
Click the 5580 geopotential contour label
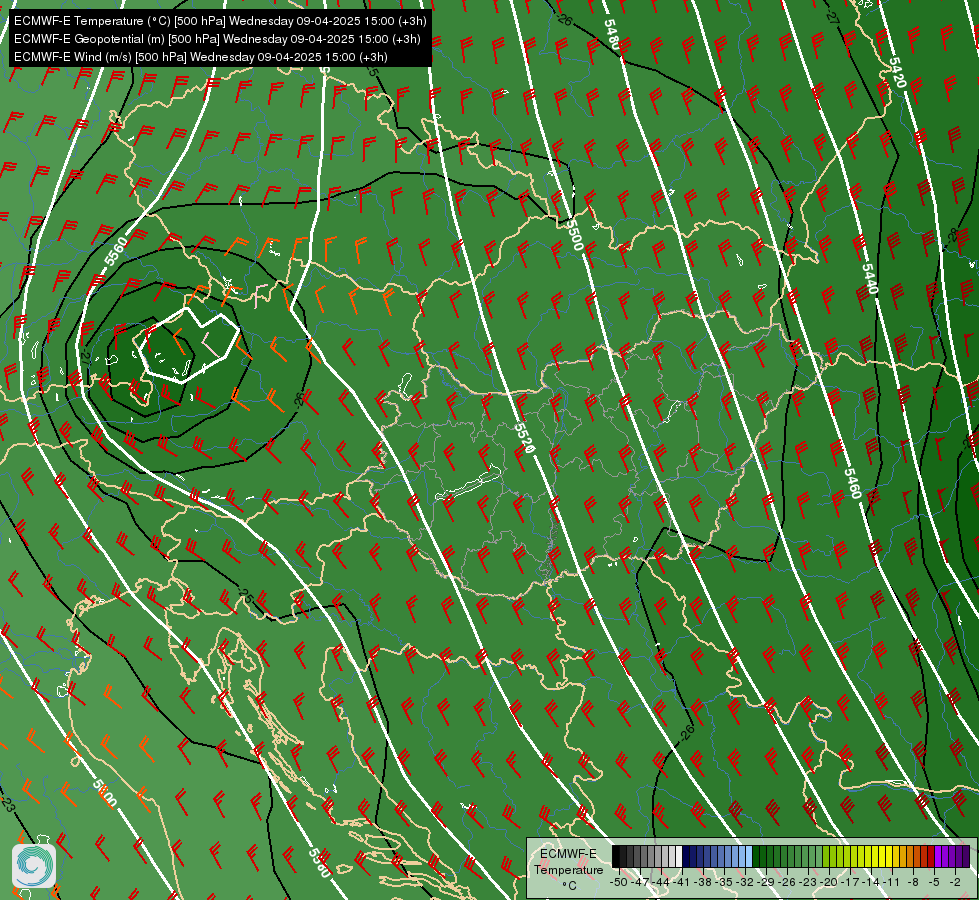point(318,863)
